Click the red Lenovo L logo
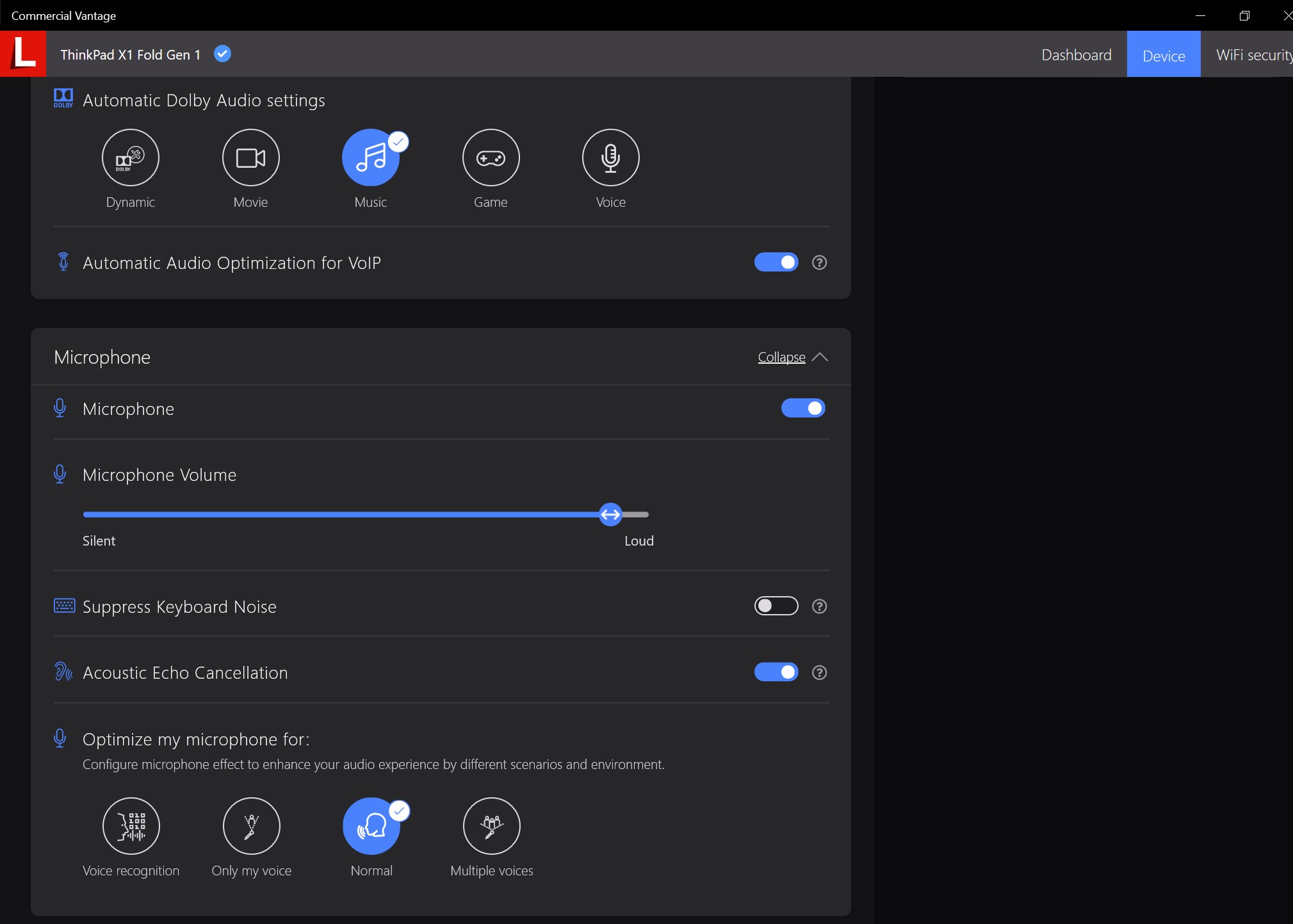1293x924 pixels. 23,54
